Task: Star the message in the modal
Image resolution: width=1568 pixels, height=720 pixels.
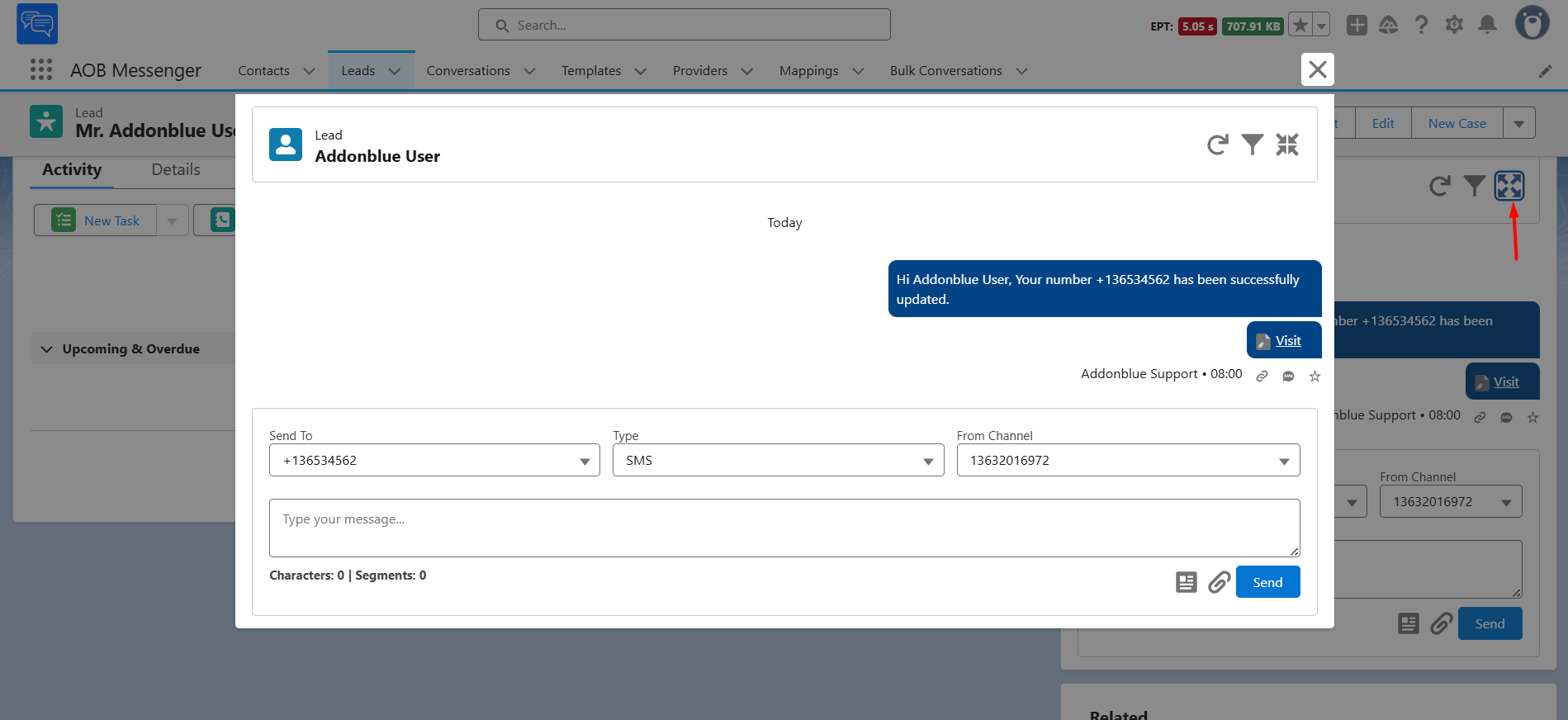Action: coord(1315,377)
